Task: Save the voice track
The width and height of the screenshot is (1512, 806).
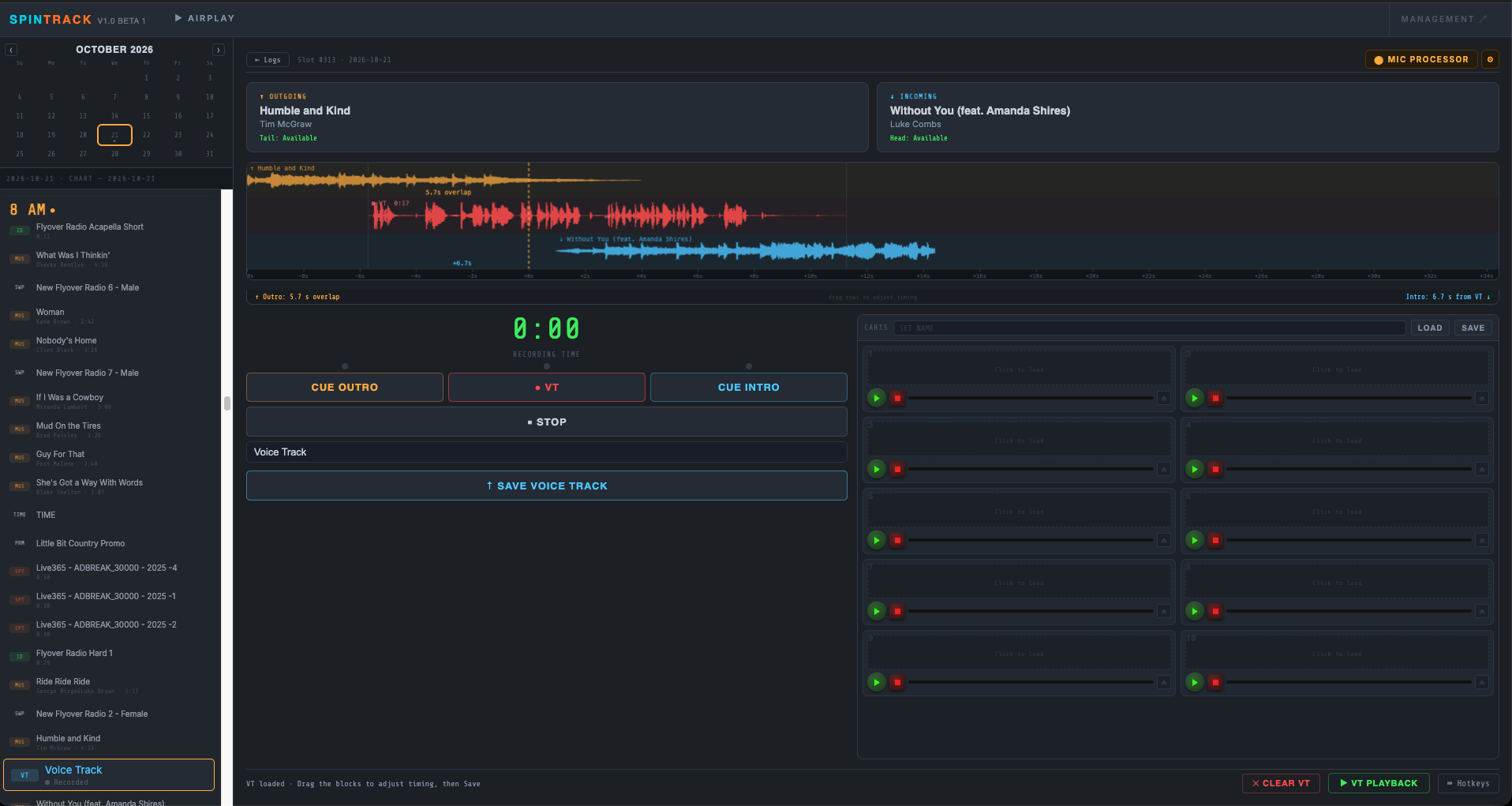Action: (547, 486)
